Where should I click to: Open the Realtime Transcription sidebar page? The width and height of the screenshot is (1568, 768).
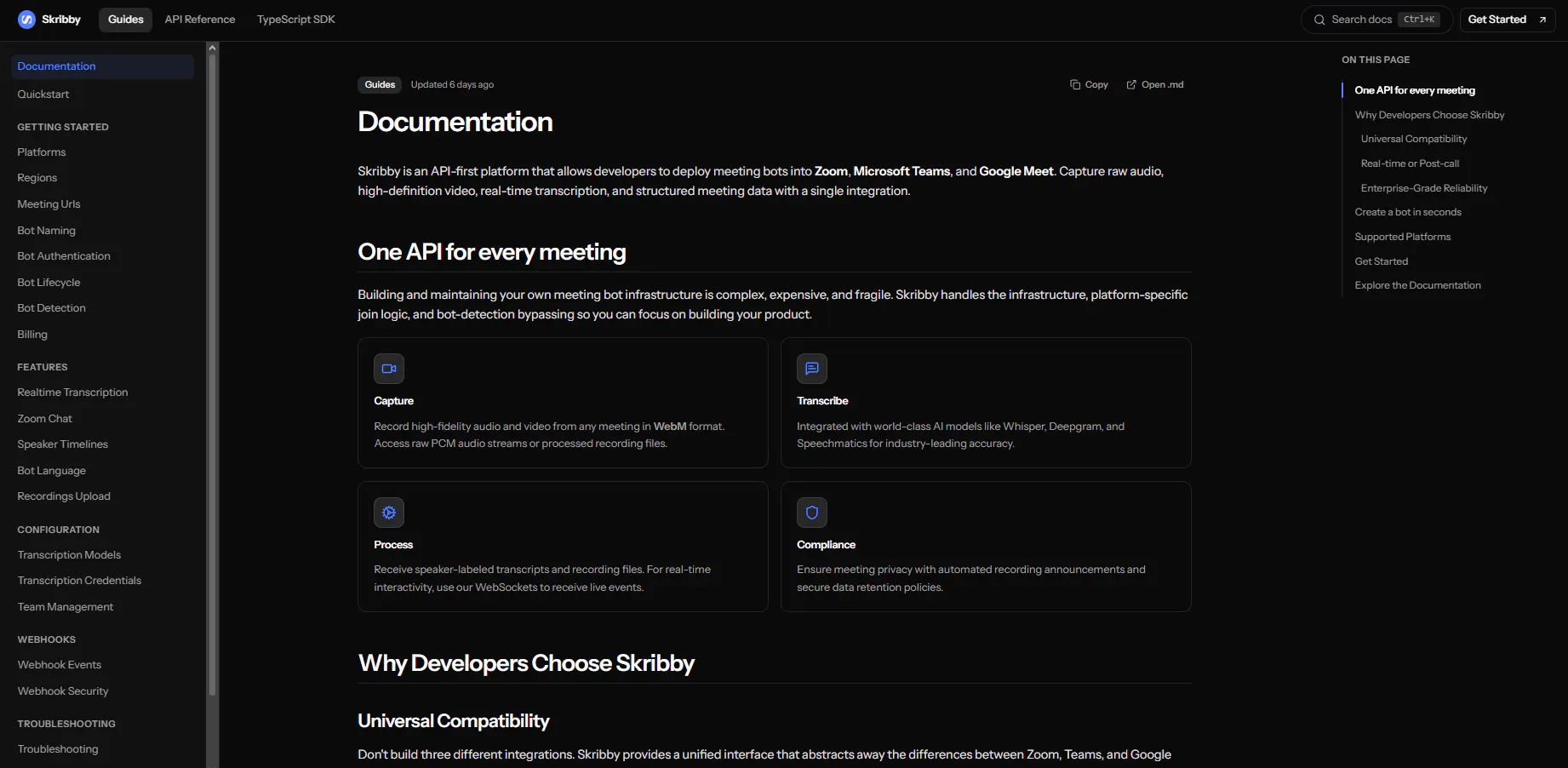72,393
